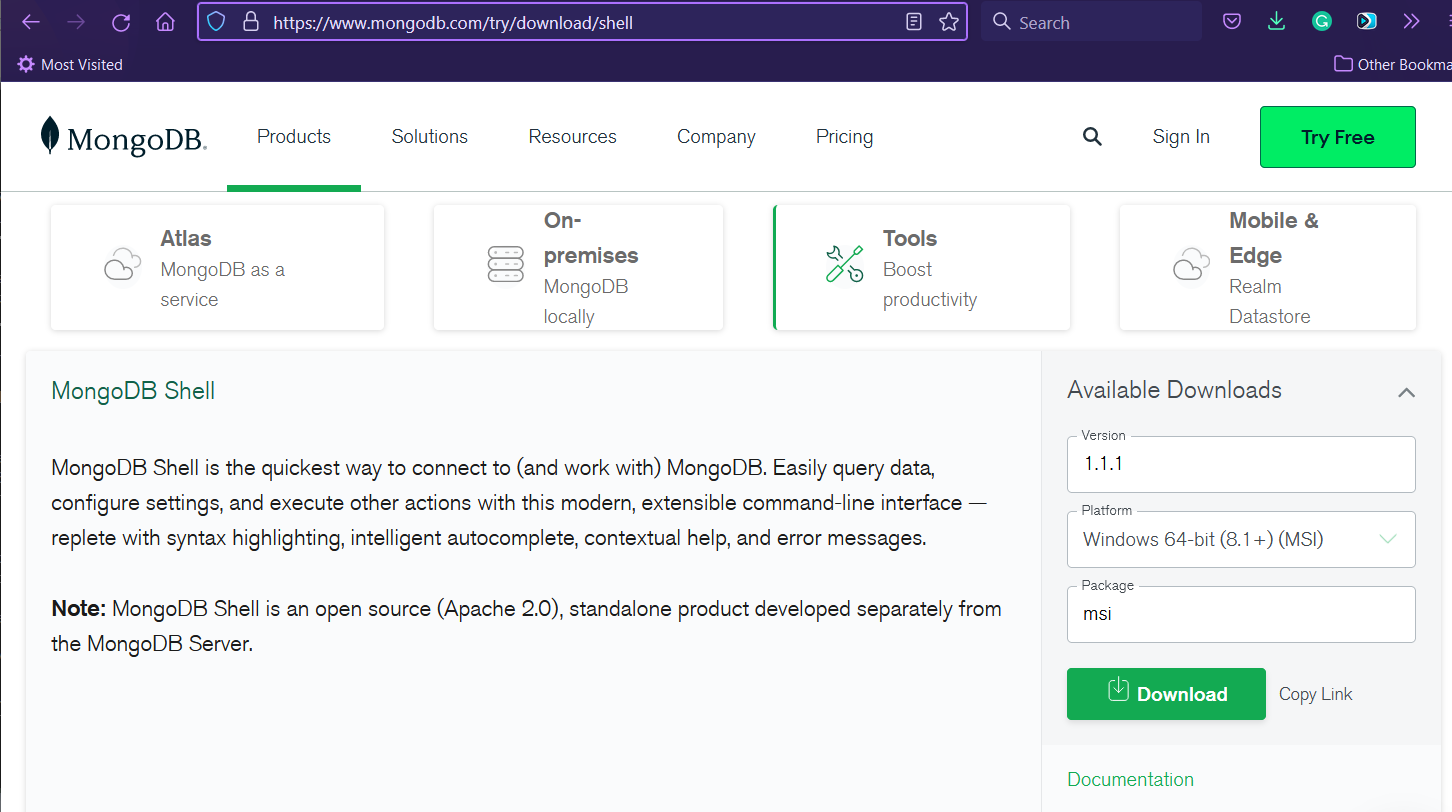The height and width of the screenshot is (812, 1452).
Task: Open the Documentation link
Action: pos(1131,779)
